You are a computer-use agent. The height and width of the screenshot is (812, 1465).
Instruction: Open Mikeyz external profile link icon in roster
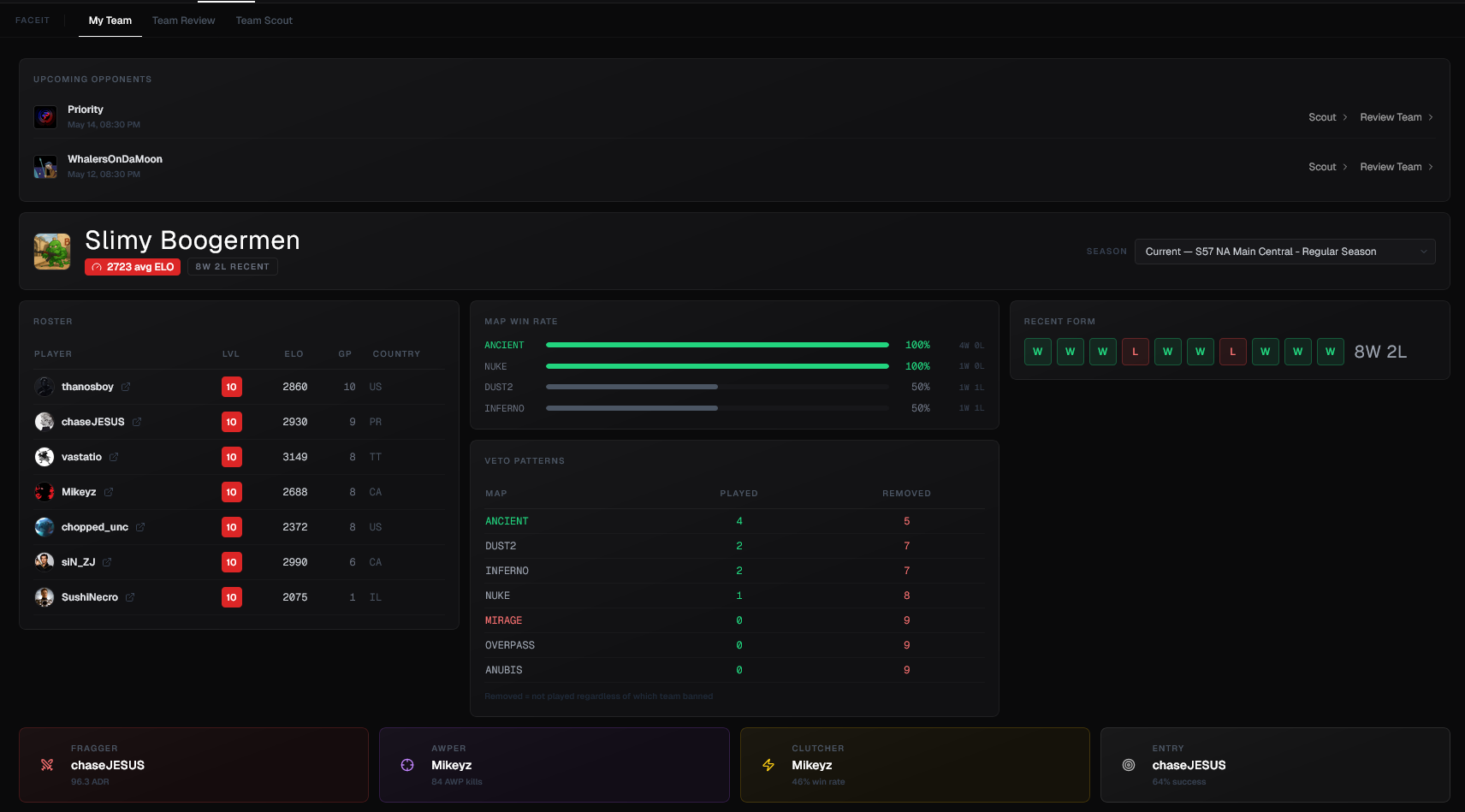[109, 492]
